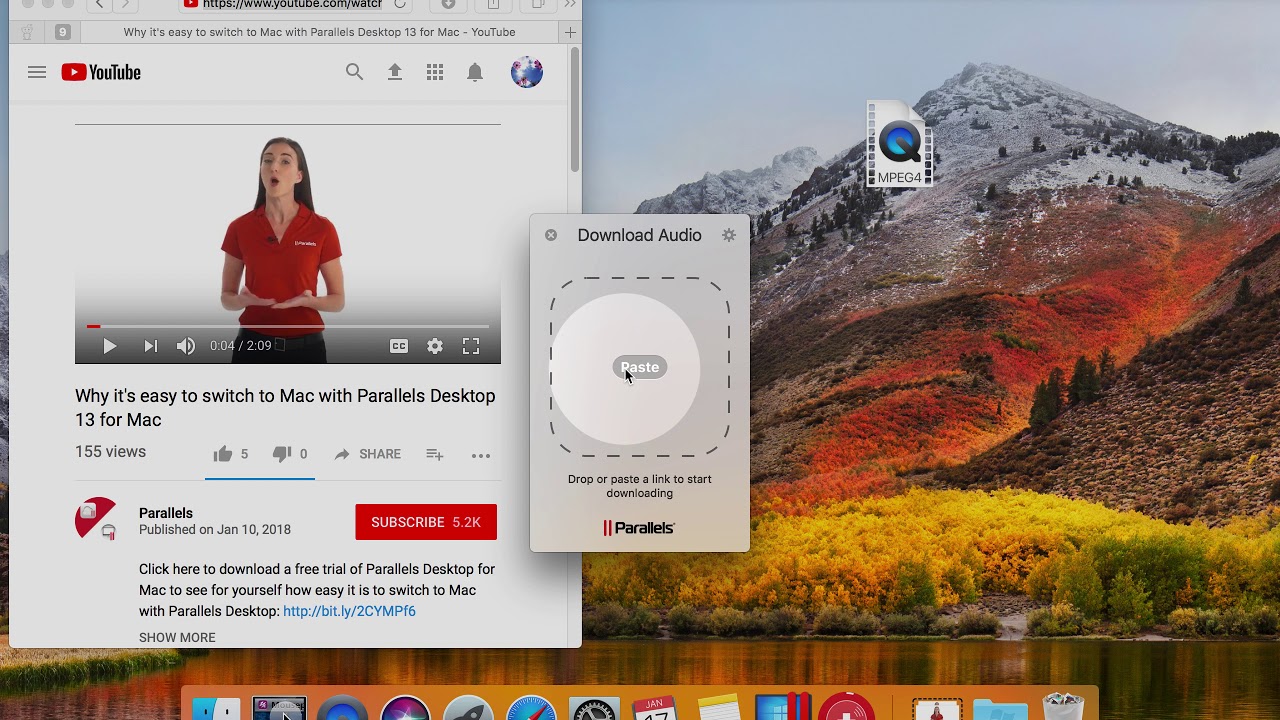Open Siri from the Dock

[405, 707]
